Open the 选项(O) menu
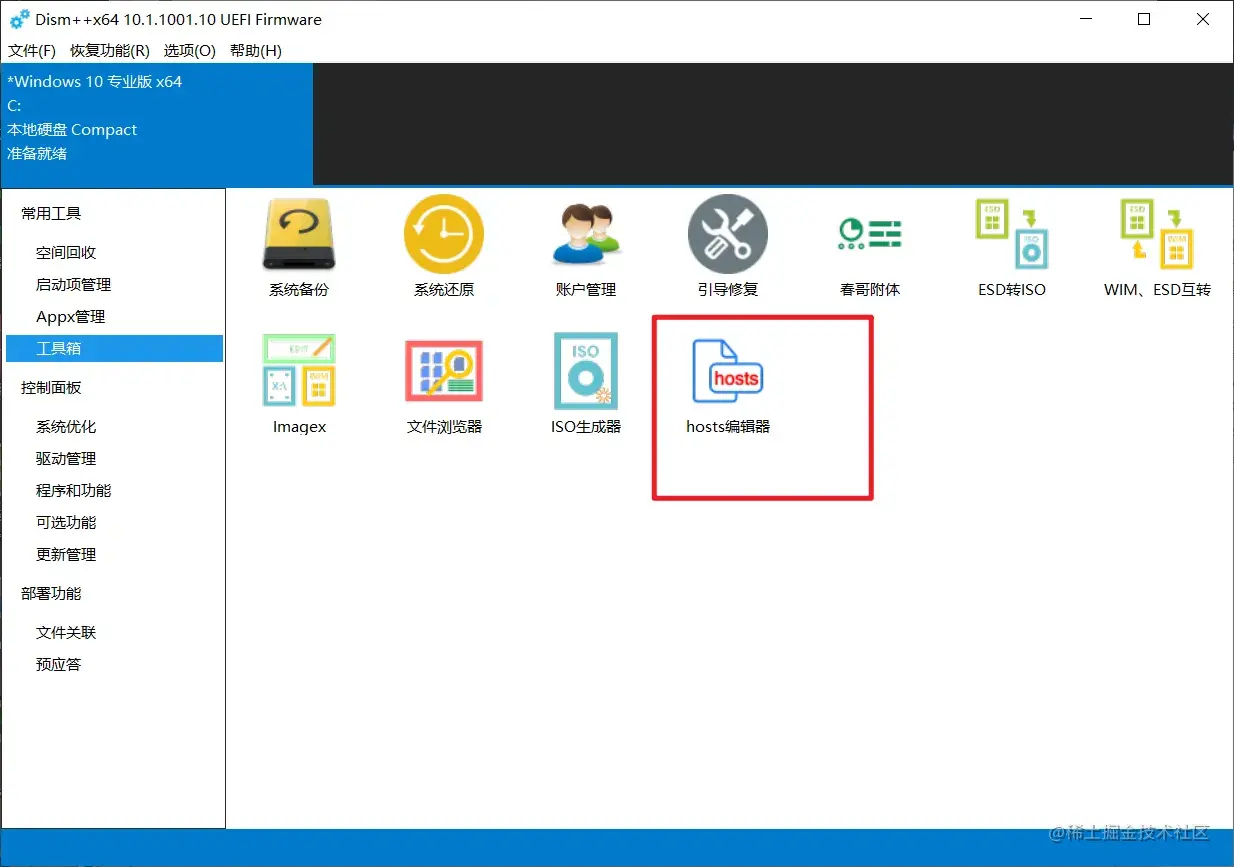The height and width of the screenshot is (867, 1234). [x=190, y=50]
